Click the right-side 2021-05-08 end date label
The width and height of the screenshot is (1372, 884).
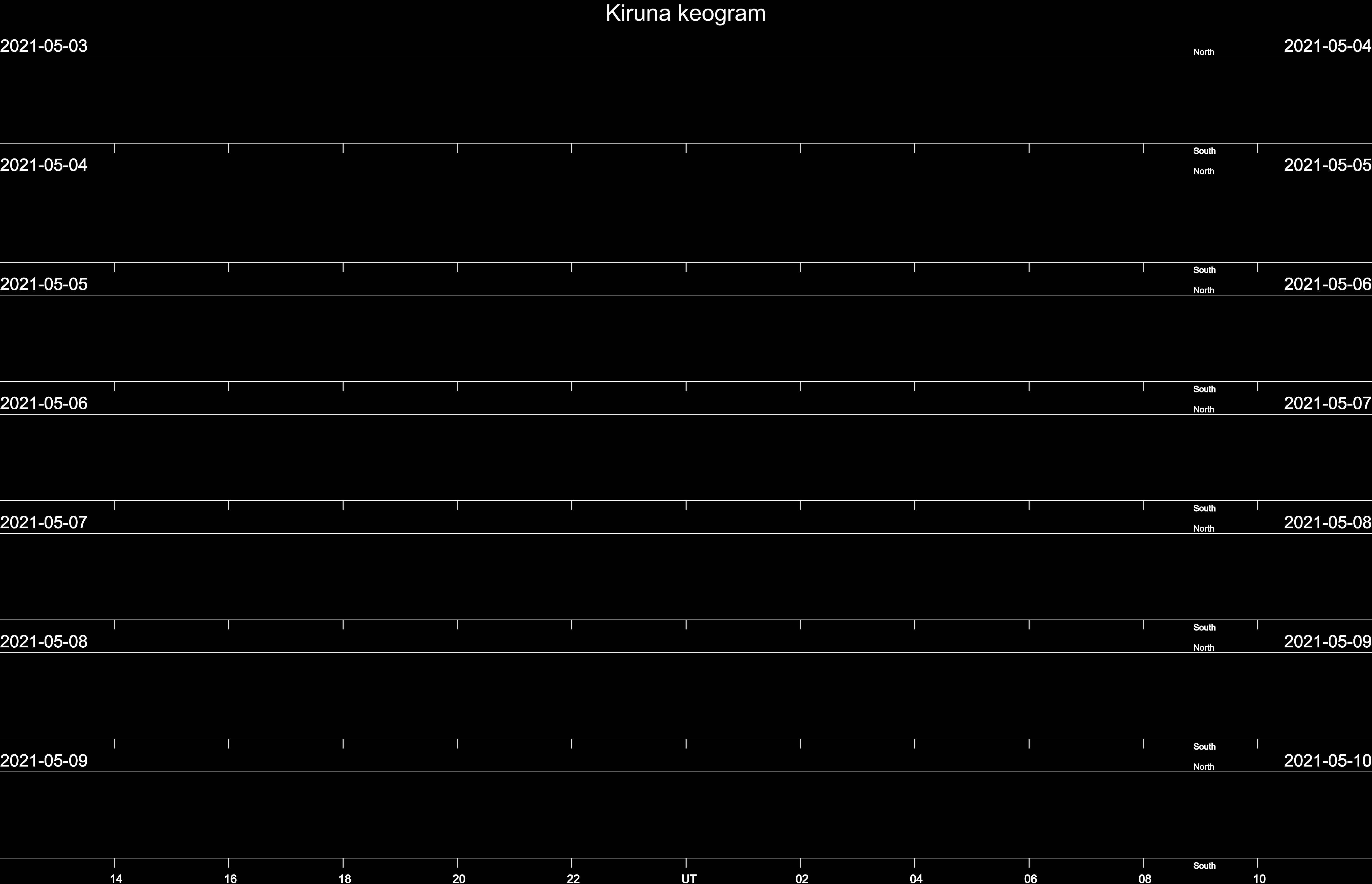pos(1328,522)
